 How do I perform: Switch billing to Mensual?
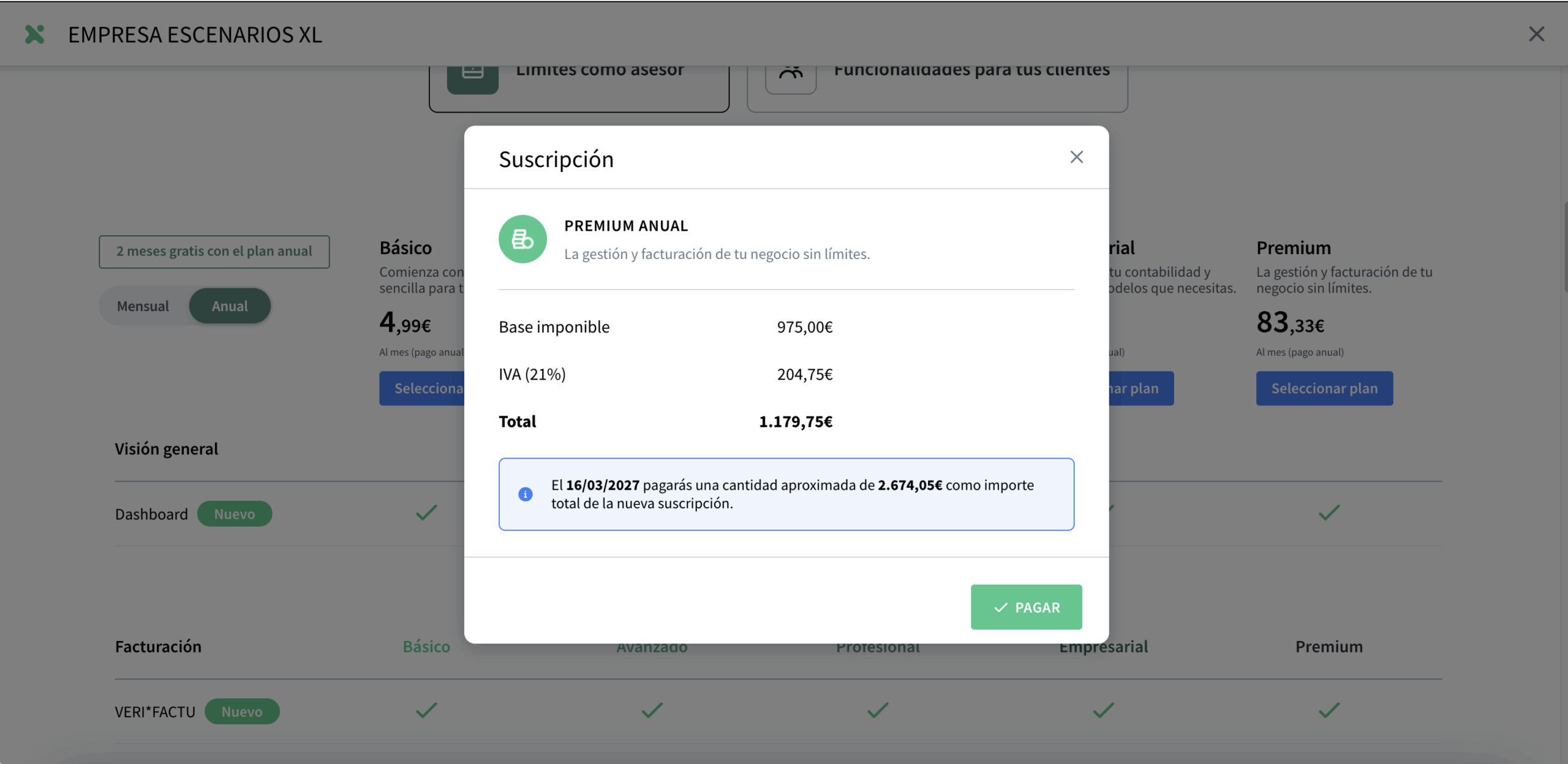(x=143, y=306)
